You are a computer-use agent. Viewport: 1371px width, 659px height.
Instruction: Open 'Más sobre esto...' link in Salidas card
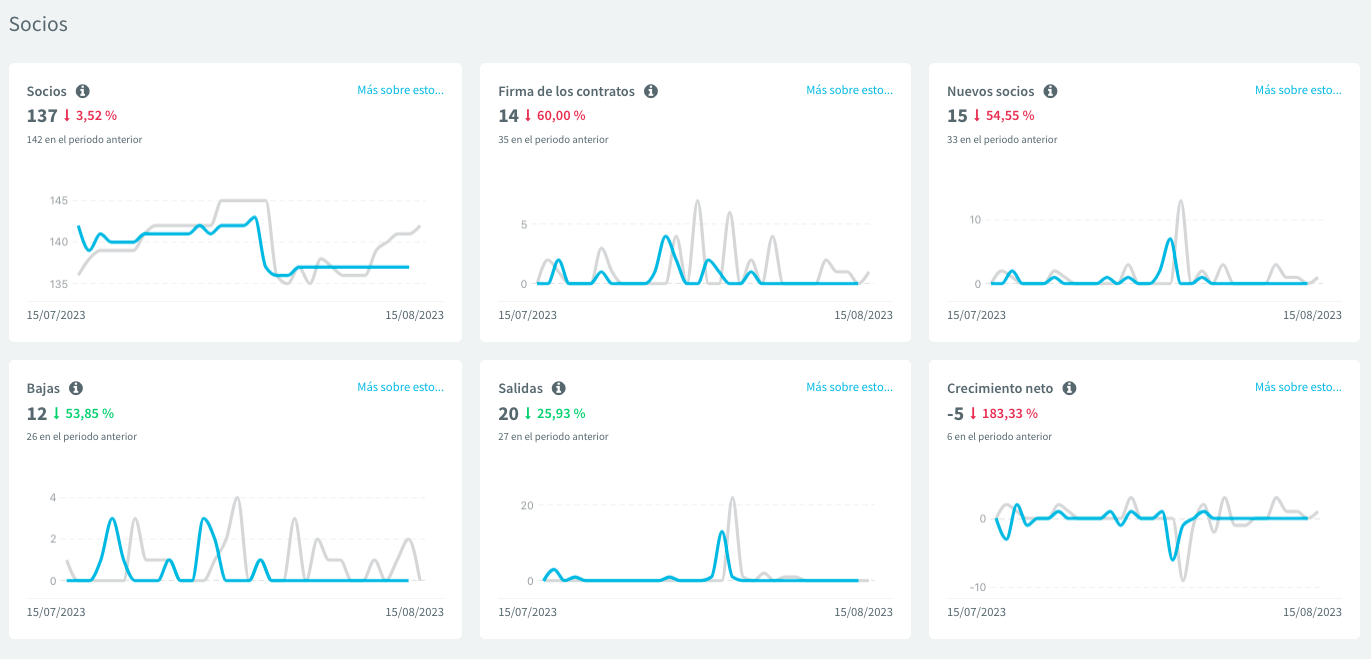pos(849,387)
